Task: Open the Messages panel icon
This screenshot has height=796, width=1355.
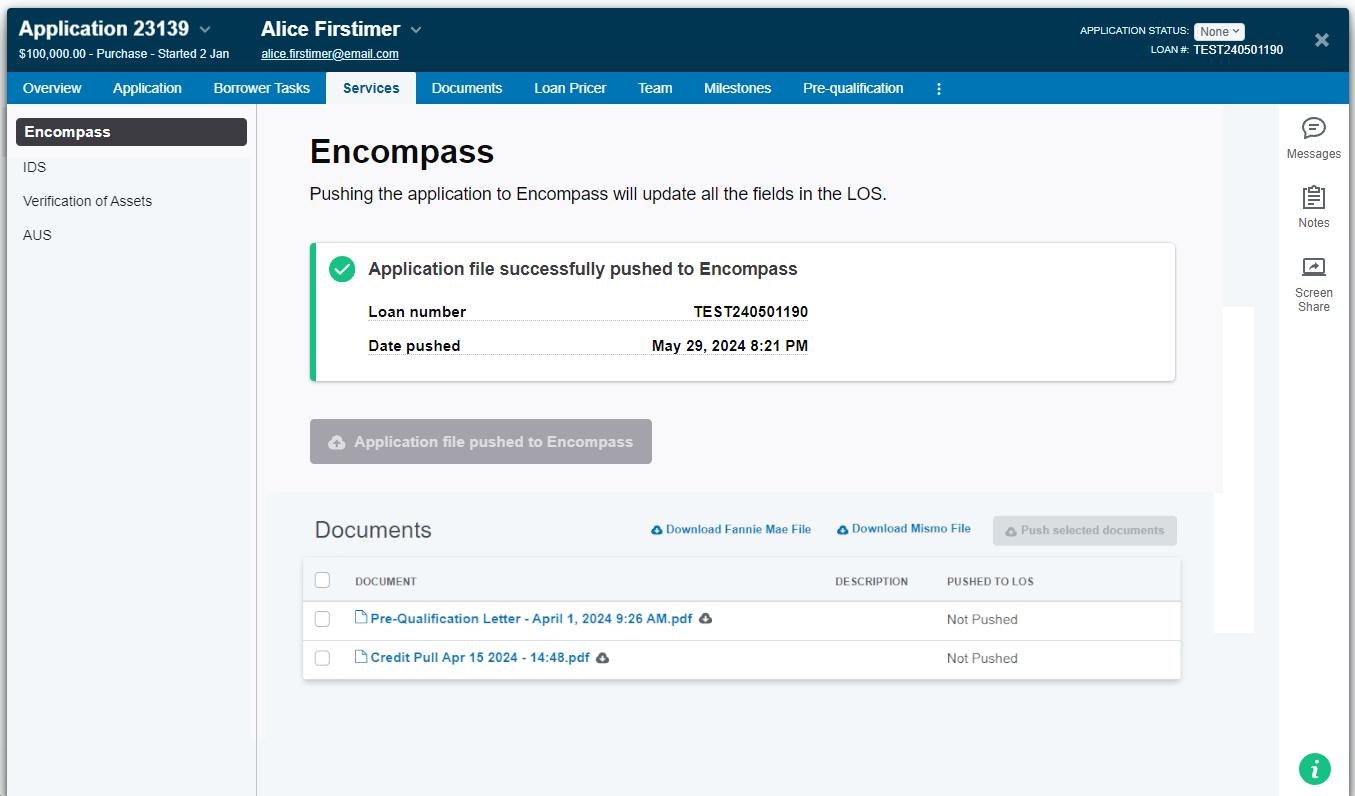Action: [x=1313, y=129]
